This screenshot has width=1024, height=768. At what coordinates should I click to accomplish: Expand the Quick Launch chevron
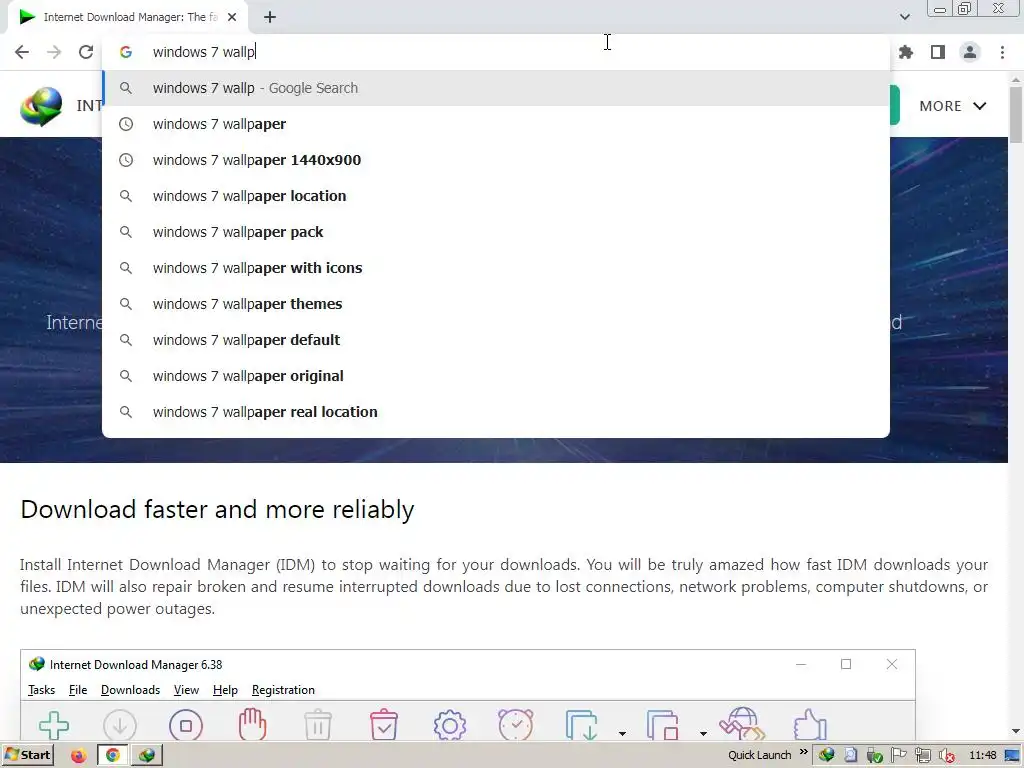coord(803,752)
